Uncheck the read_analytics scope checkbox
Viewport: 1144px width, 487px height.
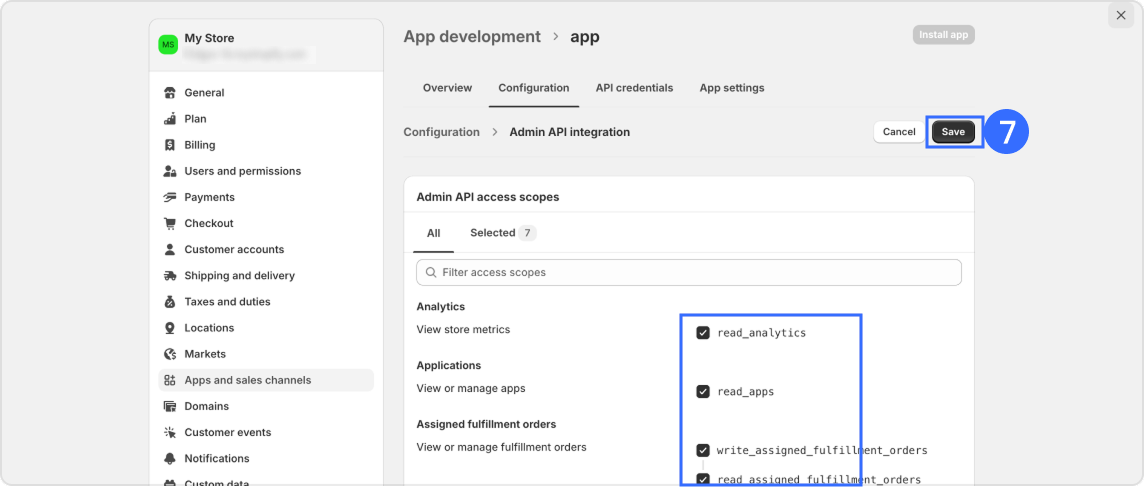point(703,333)
